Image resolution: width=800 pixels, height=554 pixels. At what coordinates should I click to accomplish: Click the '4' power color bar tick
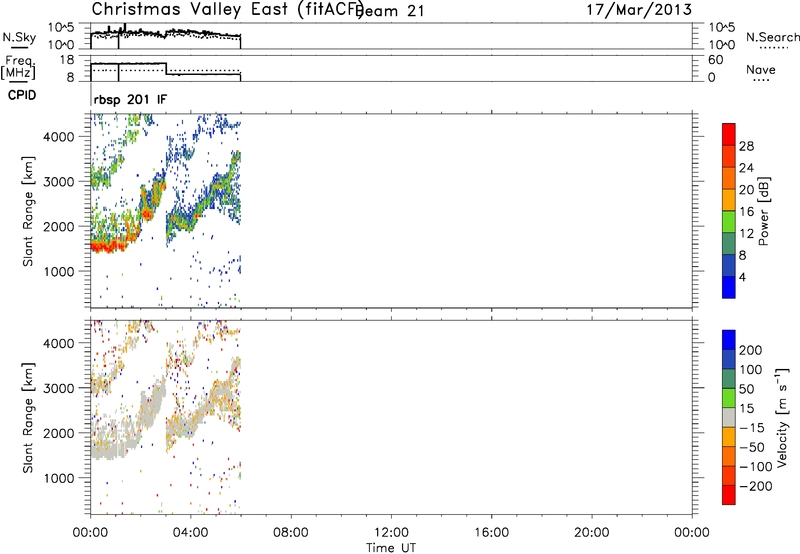742,277
